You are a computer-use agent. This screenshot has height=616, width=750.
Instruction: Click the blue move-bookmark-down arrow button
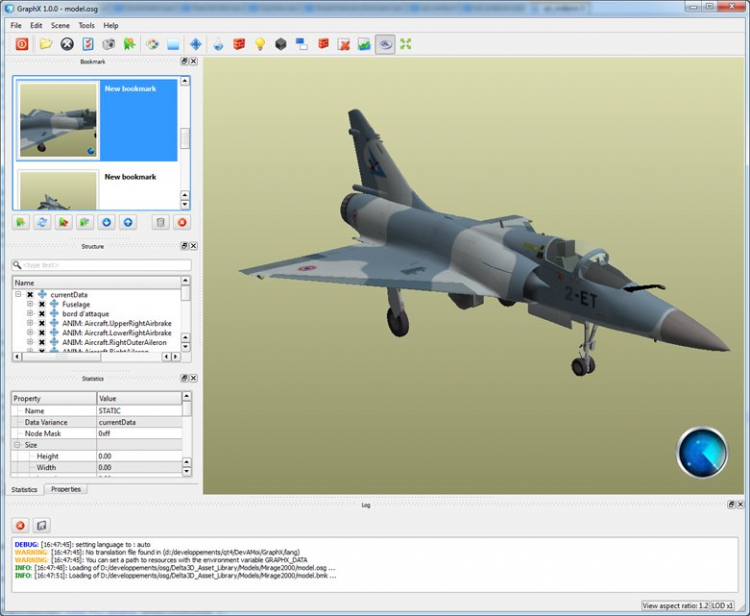click(107, 222)
